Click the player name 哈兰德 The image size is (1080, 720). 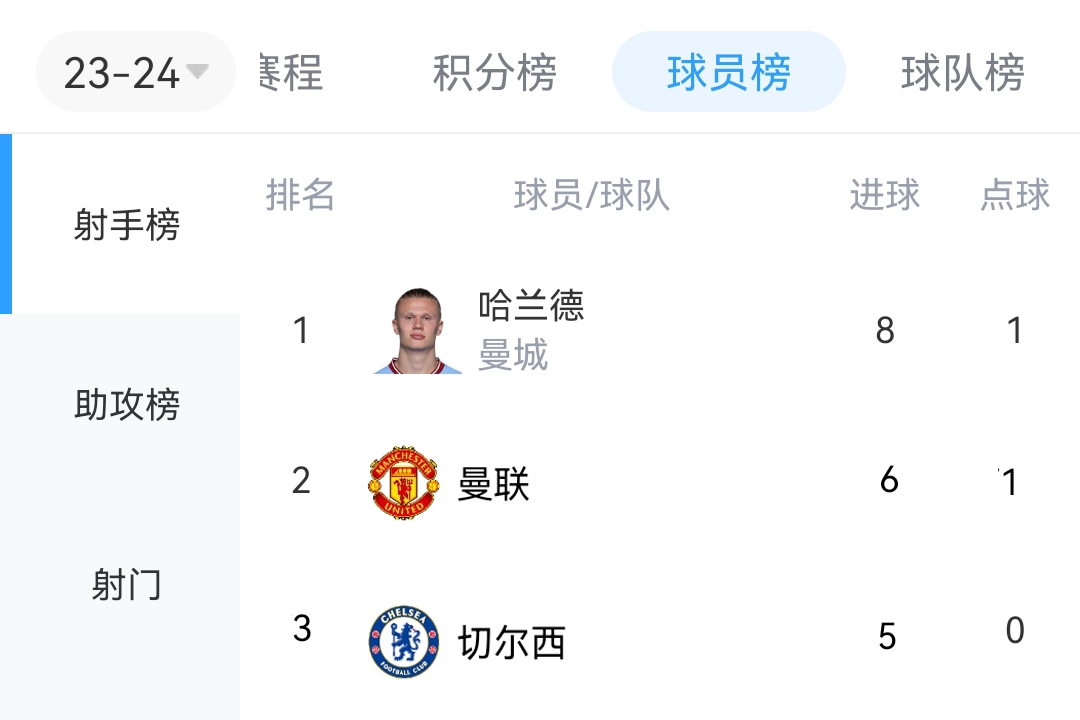pos(530,306)
